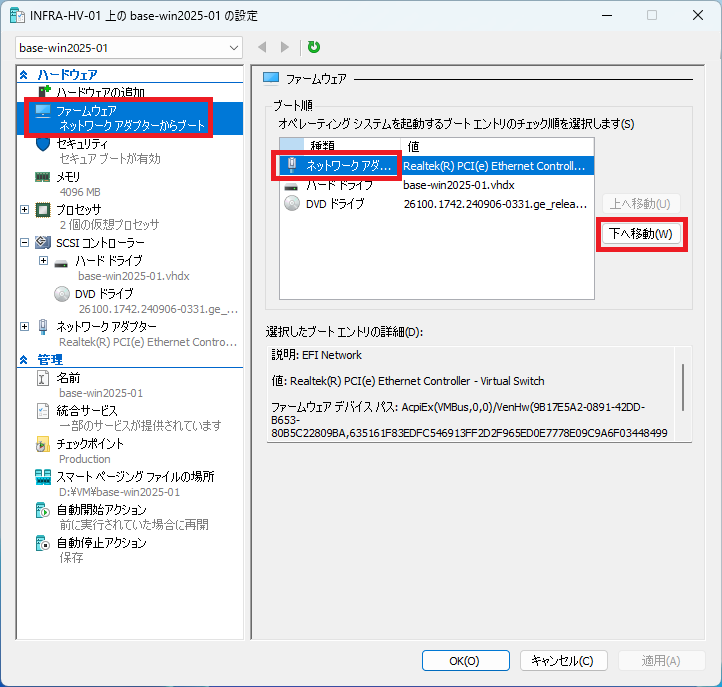
Task: Click the green refresh icon in toolbar
Action: point(314,47)
